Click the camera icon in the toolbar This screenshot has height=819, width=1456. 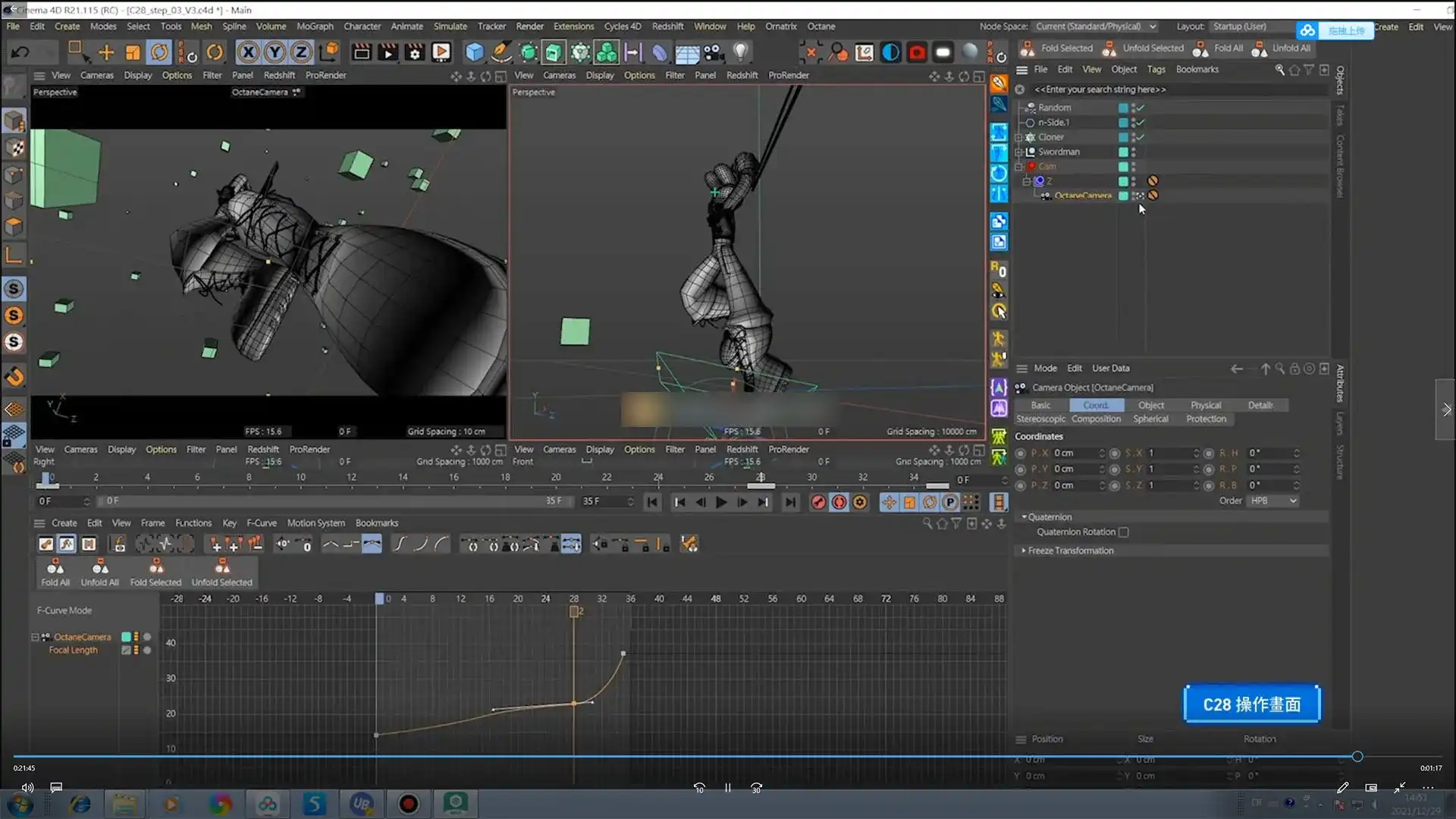(713, 52)
